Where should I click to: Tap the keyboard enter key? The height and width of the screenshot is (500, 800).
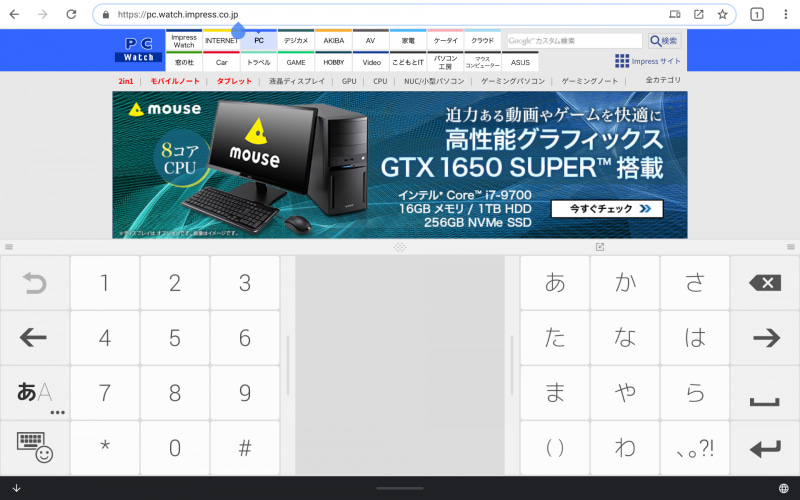click(x=765, y=447)
